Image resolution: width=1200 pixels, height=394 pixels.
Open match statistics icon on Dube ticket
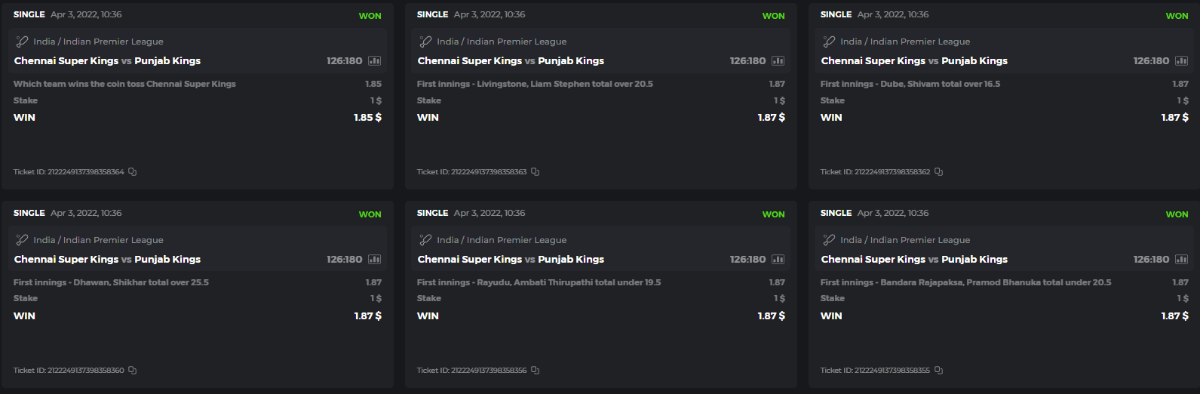pyautogui.click(x=1182, y=61)
